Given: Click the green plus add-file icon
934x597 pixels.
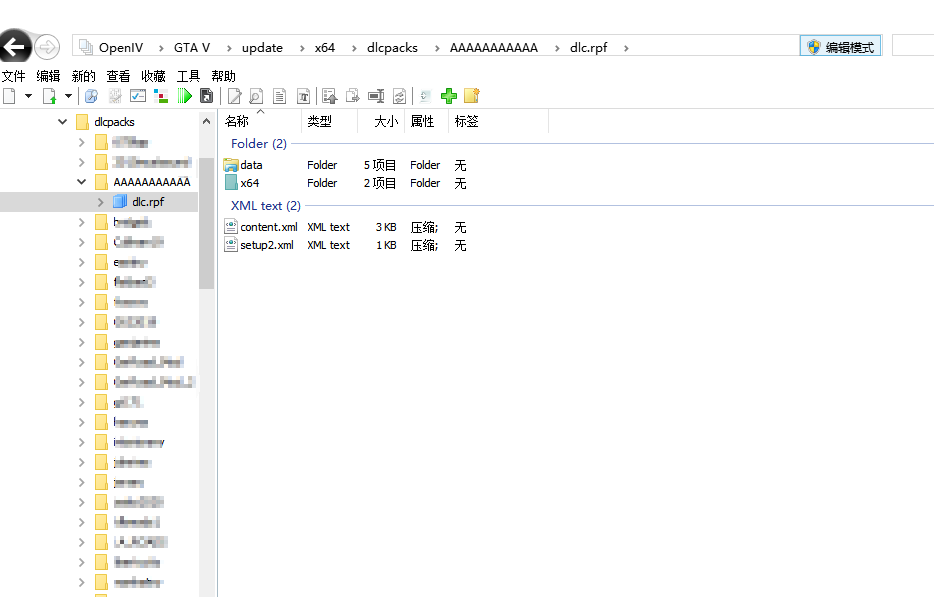Looking at the screenshot, I should (449, 96).
